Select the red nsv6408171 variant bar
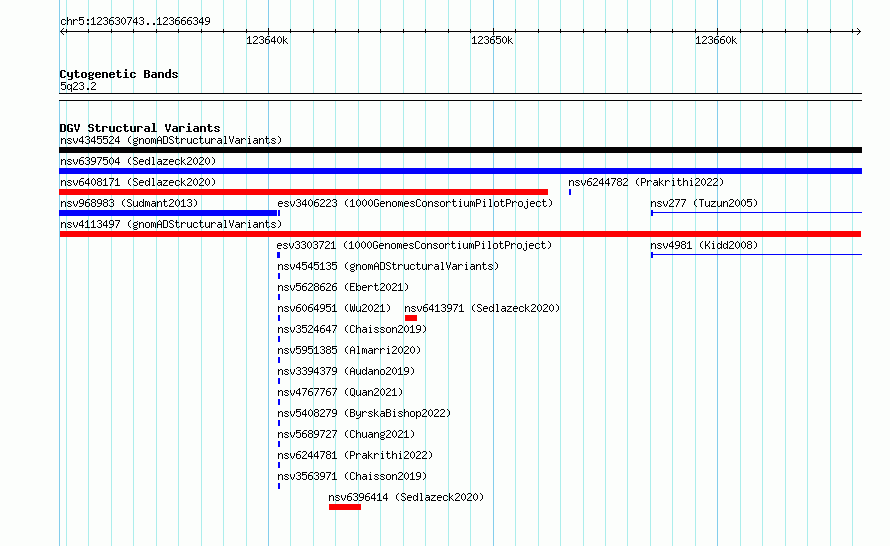This screenshot has width=890, height=546. 304,192
